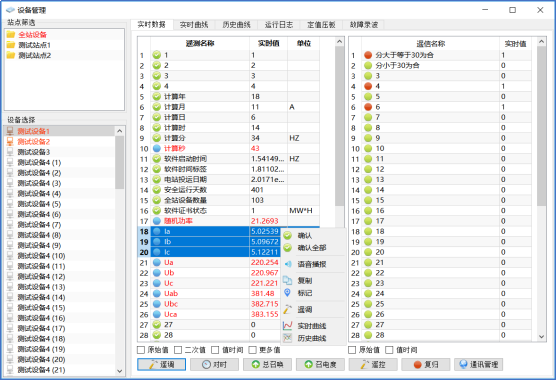This screenshot has height=381, width=556.
Task: Click up arrow of telemetry table scrollbar
Action: [x=339, y=42]
